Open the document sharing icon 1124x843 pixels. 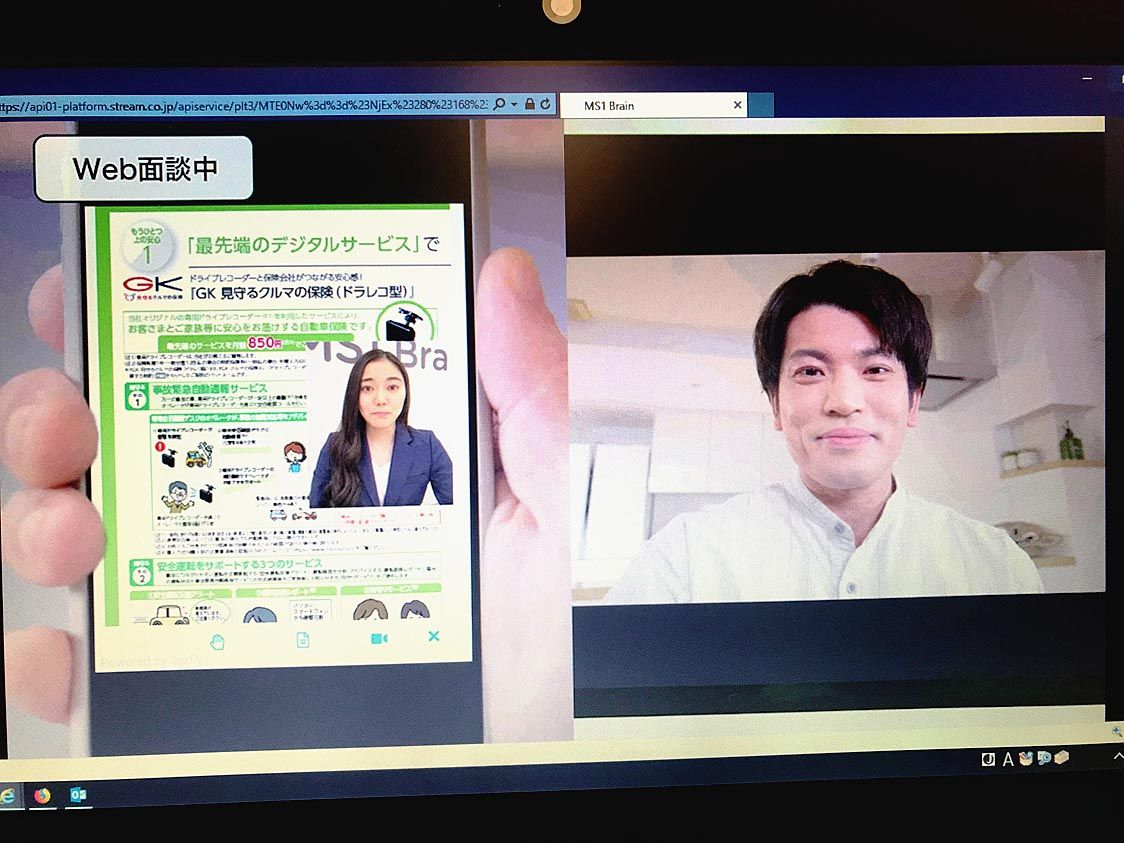[x=302, y=640]
